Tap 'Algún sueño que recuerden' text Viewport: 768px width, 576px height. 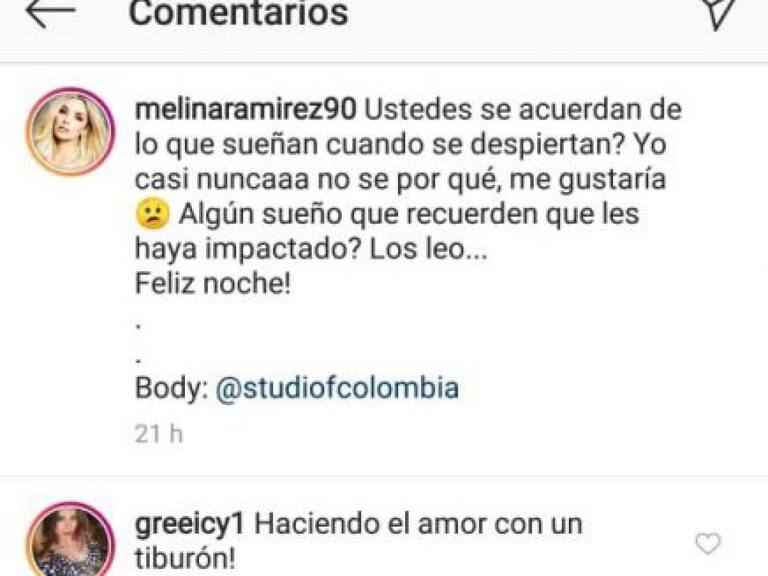(x=360, y=215)
